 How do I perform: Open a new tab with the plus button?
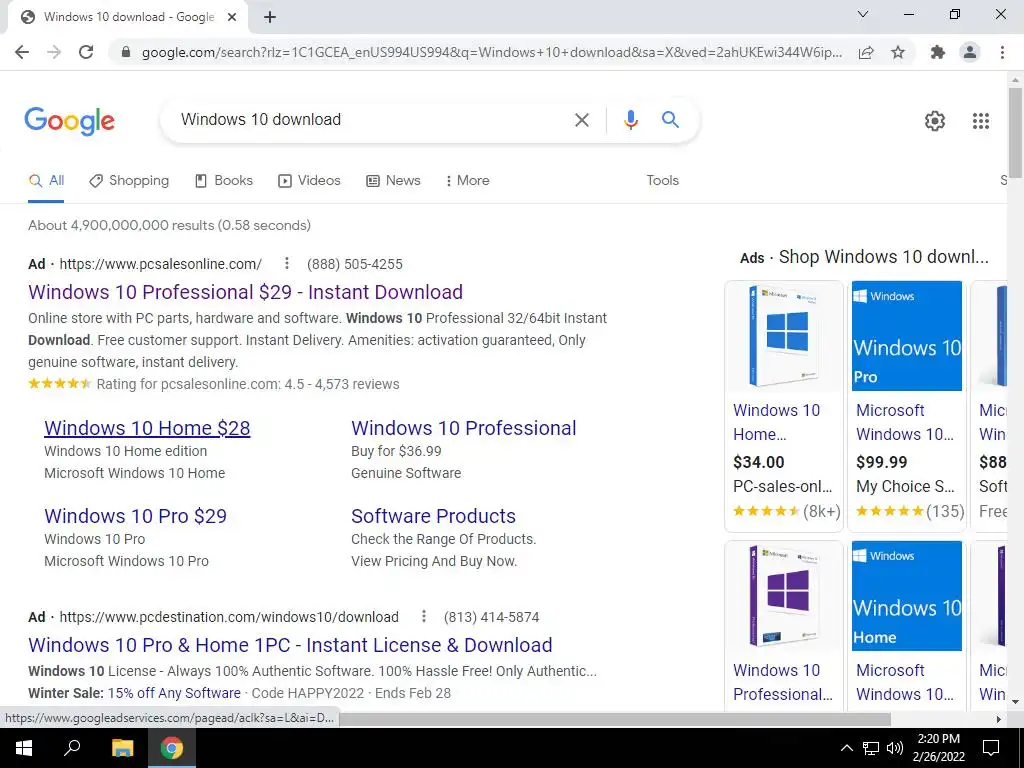270,17
